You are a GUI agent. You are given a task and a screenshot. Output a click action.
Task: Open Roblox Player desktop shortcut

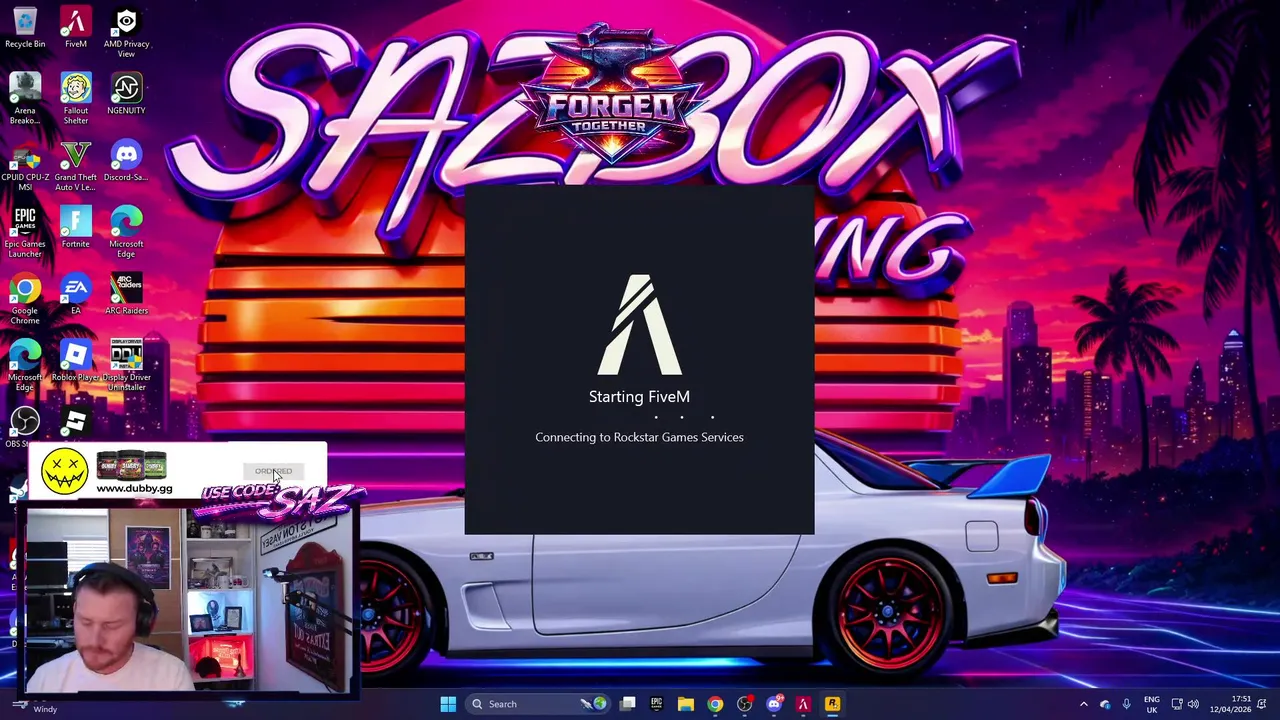coord(76,361)
